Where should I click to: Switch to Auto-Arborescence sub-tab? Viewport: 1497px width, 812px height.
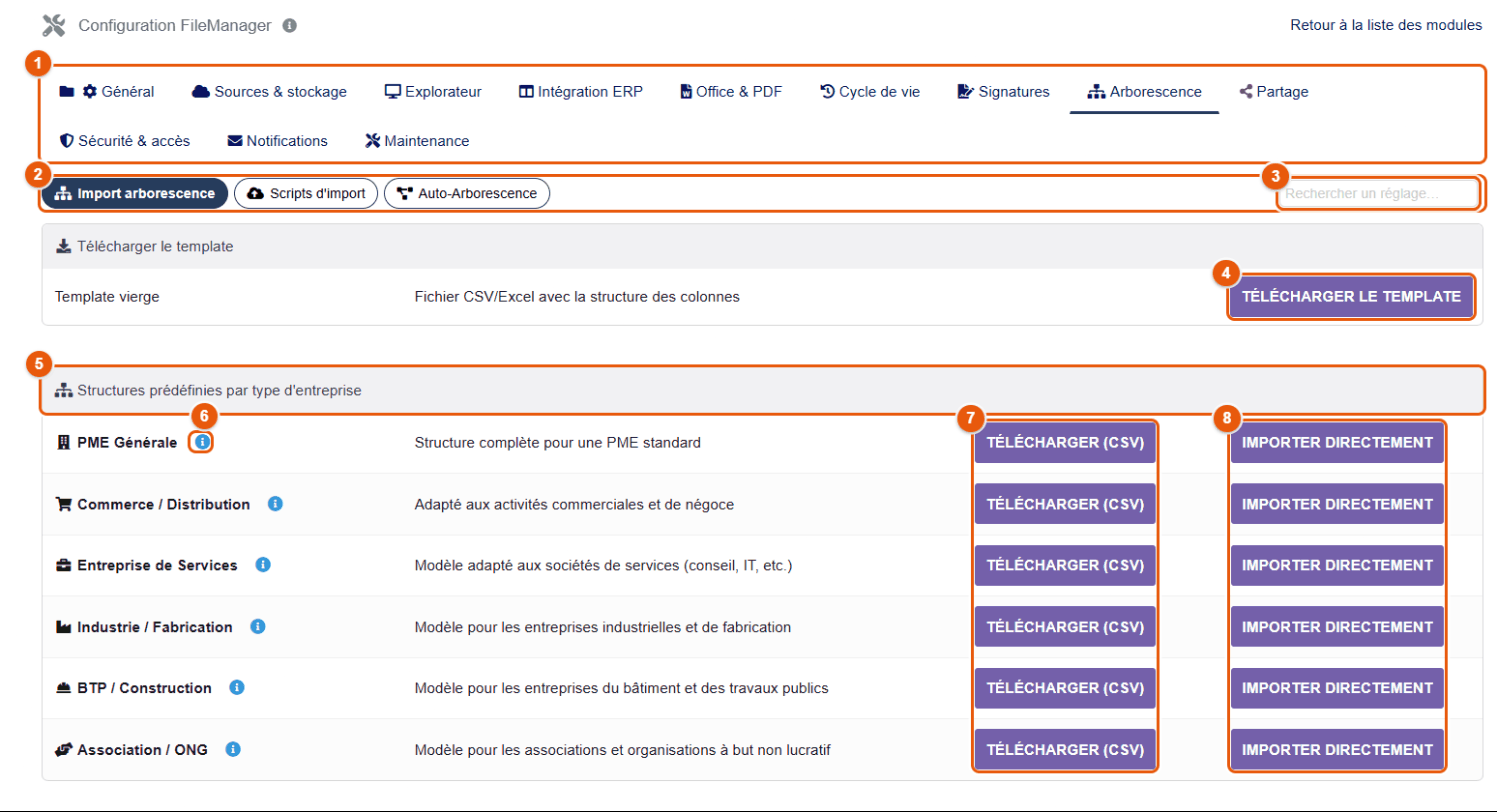(467, 193)
